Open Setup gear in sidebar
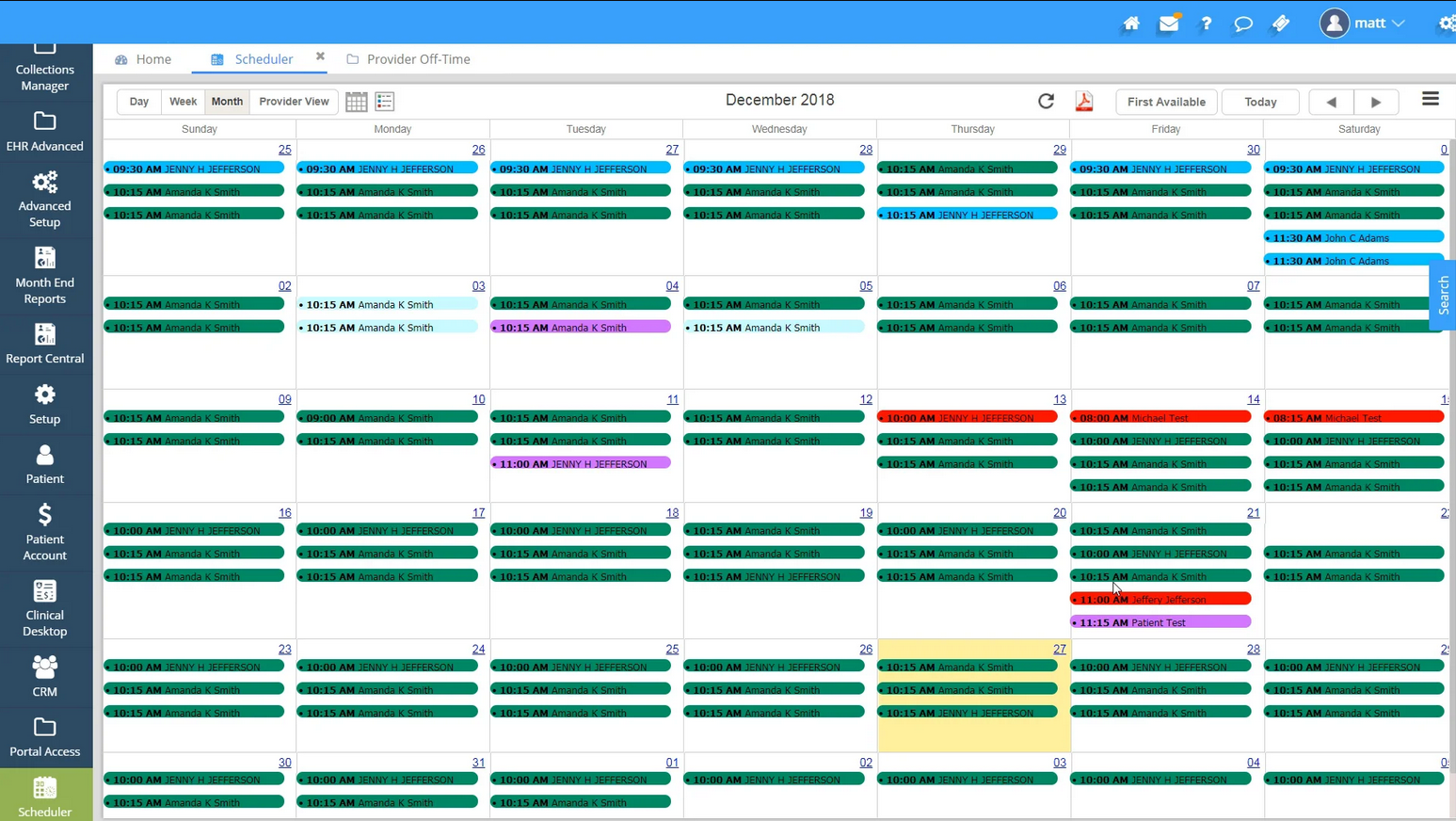Viewport: 1456px width, 821px height. click(45, 404)
